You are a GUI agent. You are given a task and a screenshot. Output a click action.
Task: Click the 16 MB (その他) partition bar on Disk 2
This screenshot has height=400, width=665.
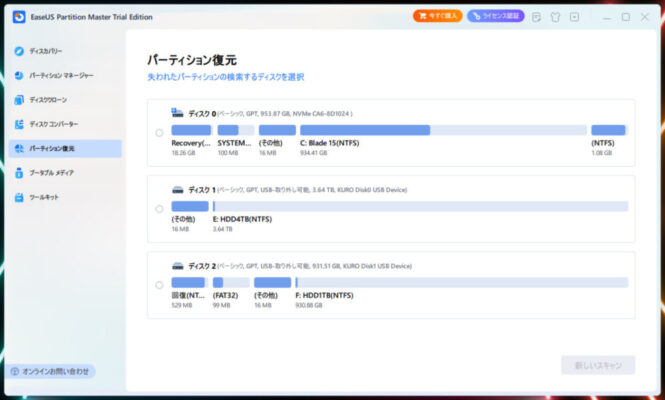coord(273,283)
